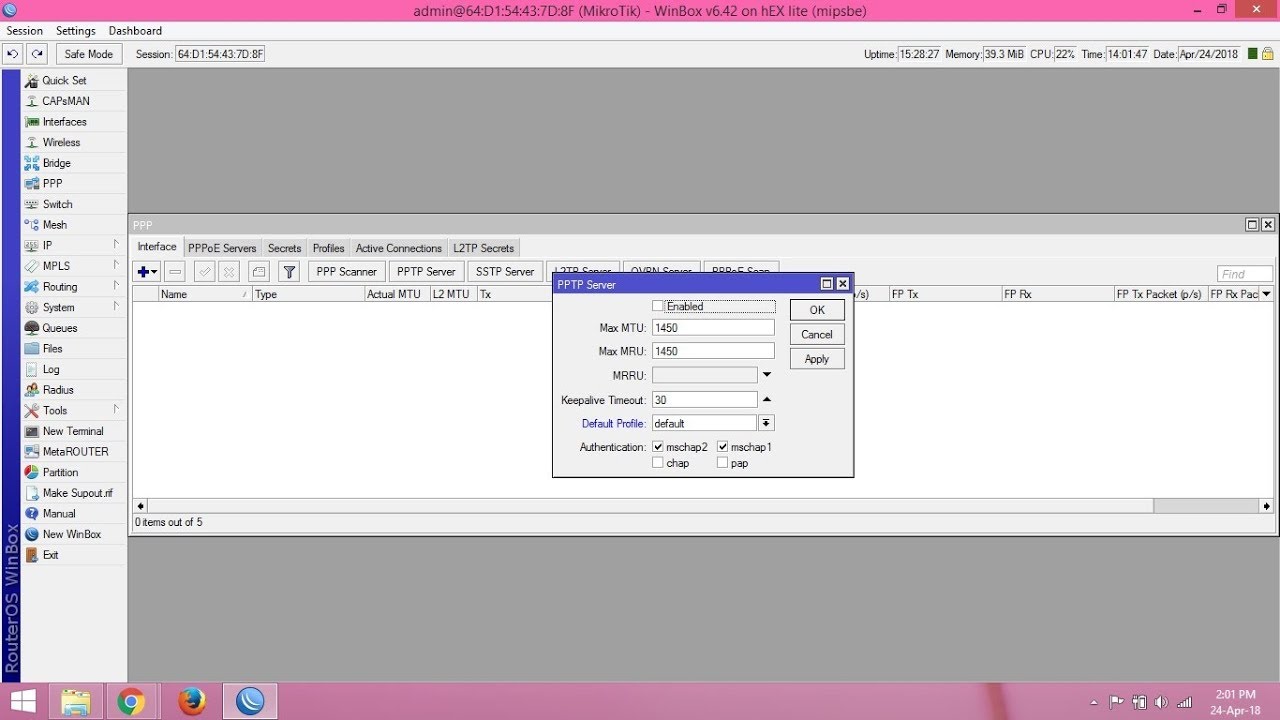Check chap authentication

(x=657, y=463)
